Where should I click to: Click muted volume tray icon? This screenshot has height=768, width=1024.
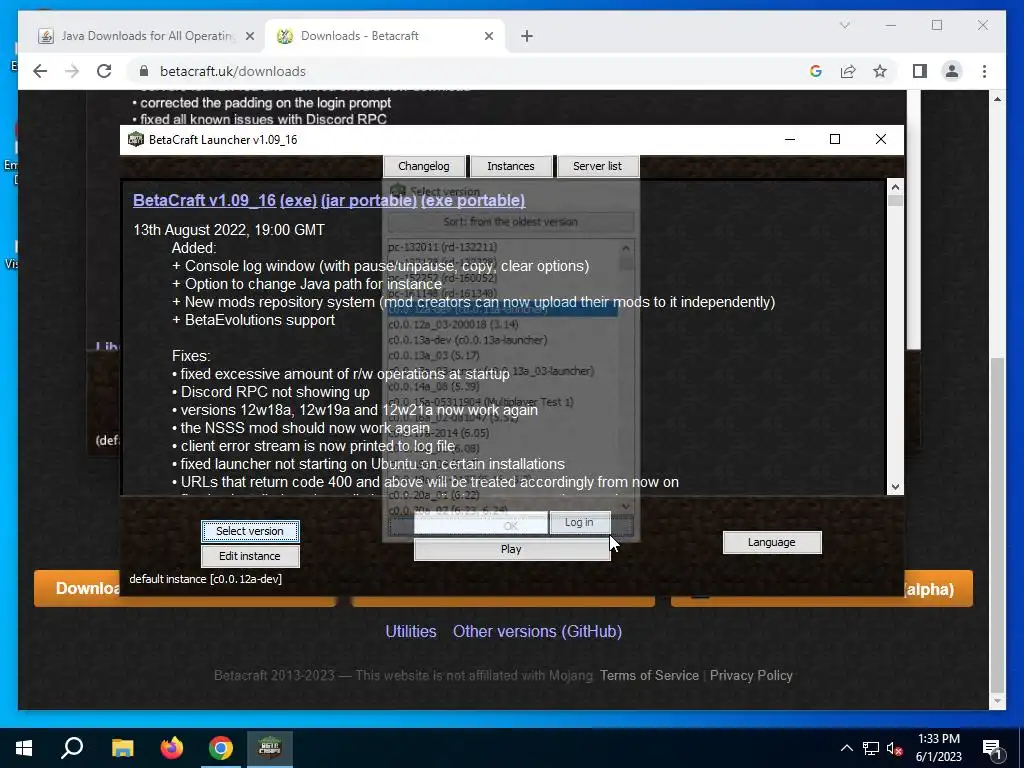click(894, 748)
